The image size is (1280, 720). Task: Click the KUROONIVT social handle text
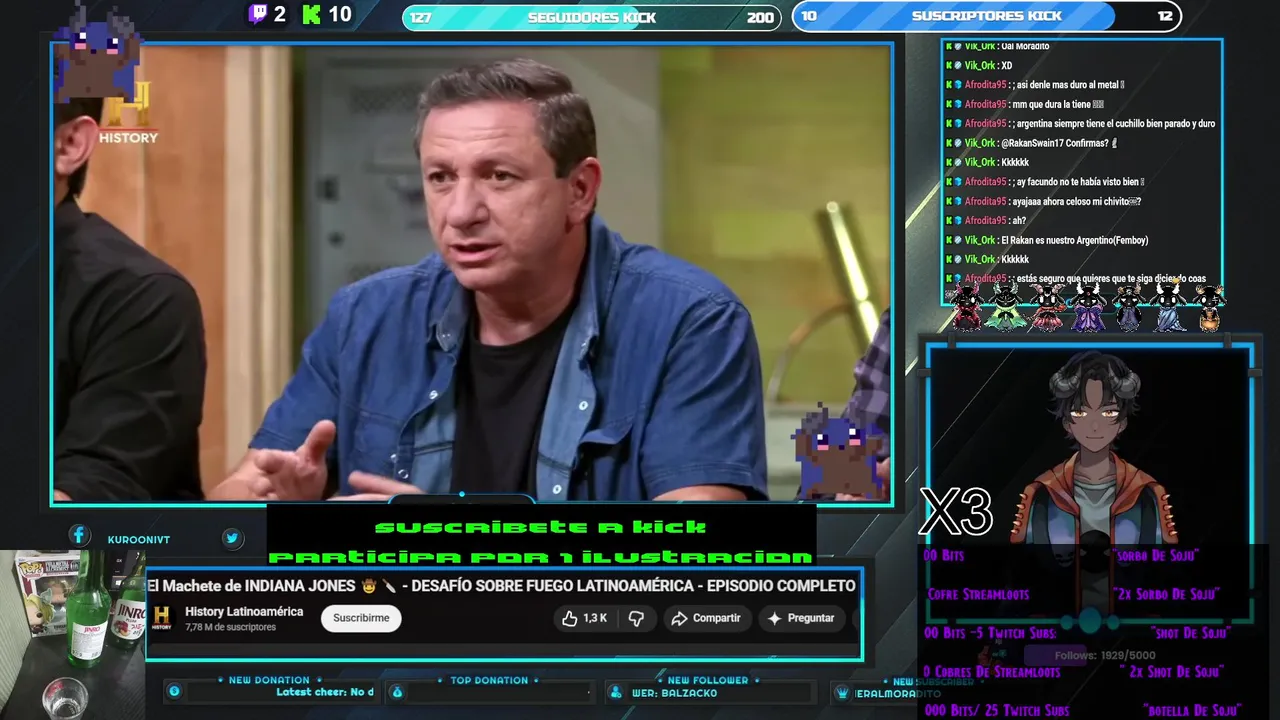pyautogui.click(x=138, y=540)
